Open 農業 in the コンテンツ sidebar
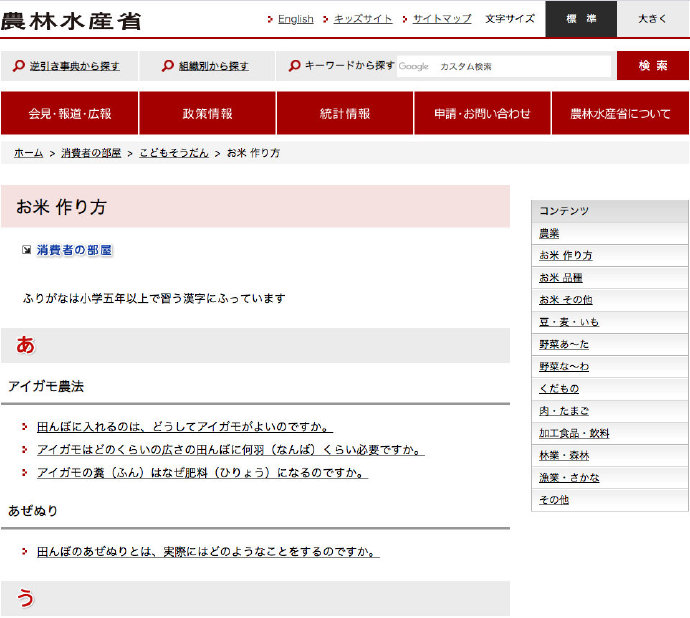The image size is (690, 618). (549, 233)
